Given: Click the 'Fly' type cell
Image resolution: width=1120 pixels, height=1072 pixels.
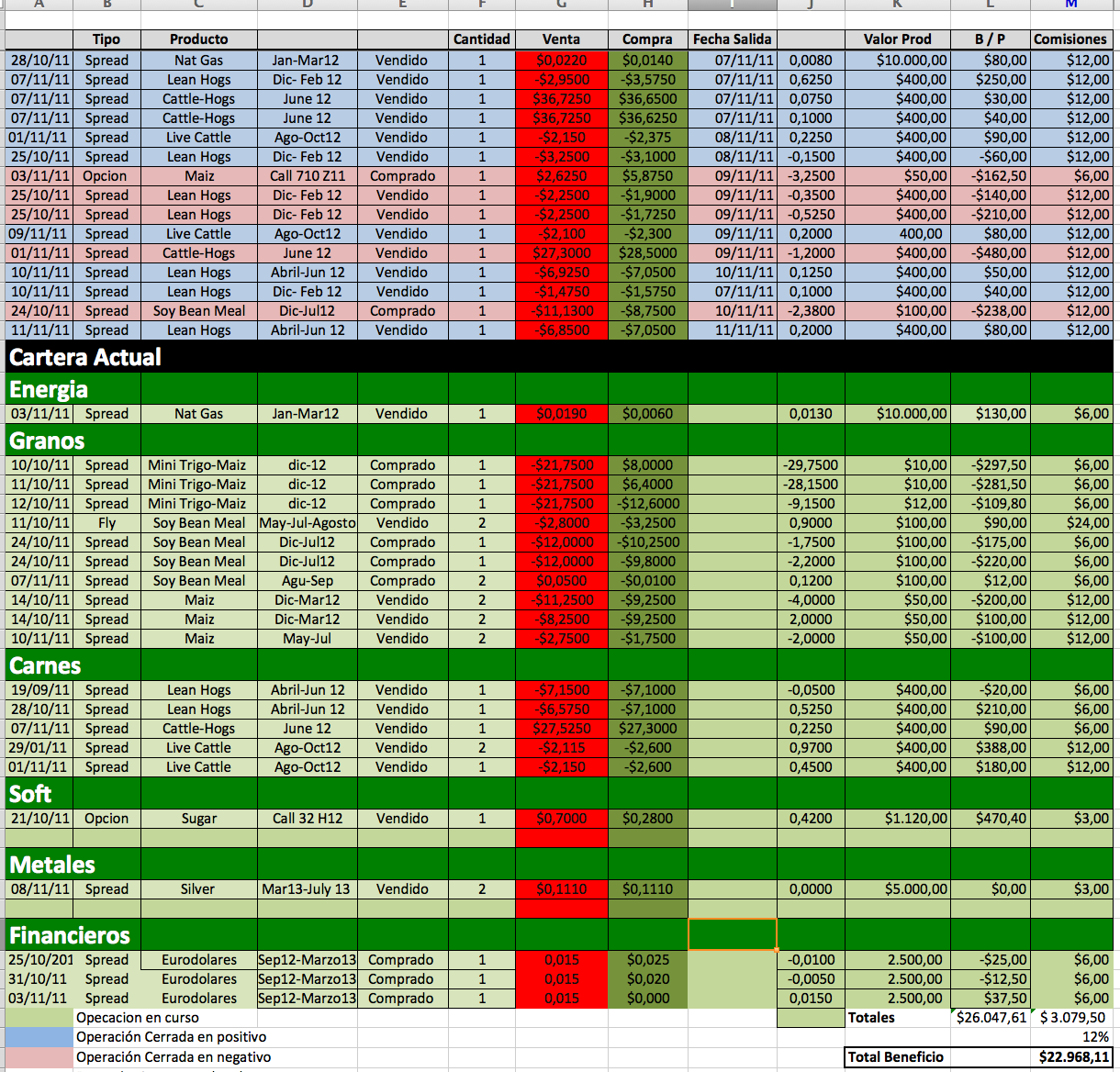Looking at the screenshot, I should pyautogui.click(x=106, y=523).
